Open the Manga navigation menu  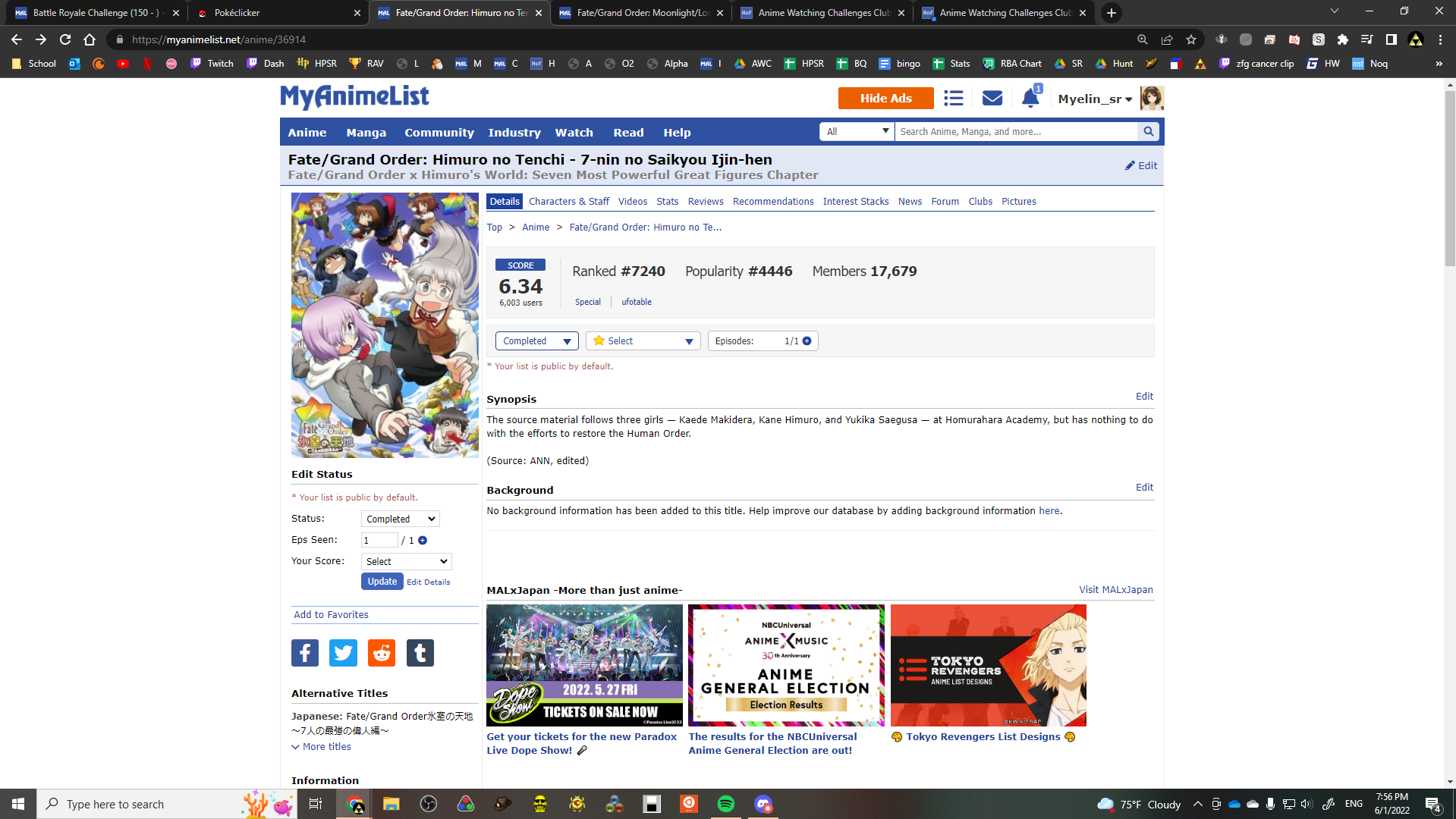(x=366, y=133)
